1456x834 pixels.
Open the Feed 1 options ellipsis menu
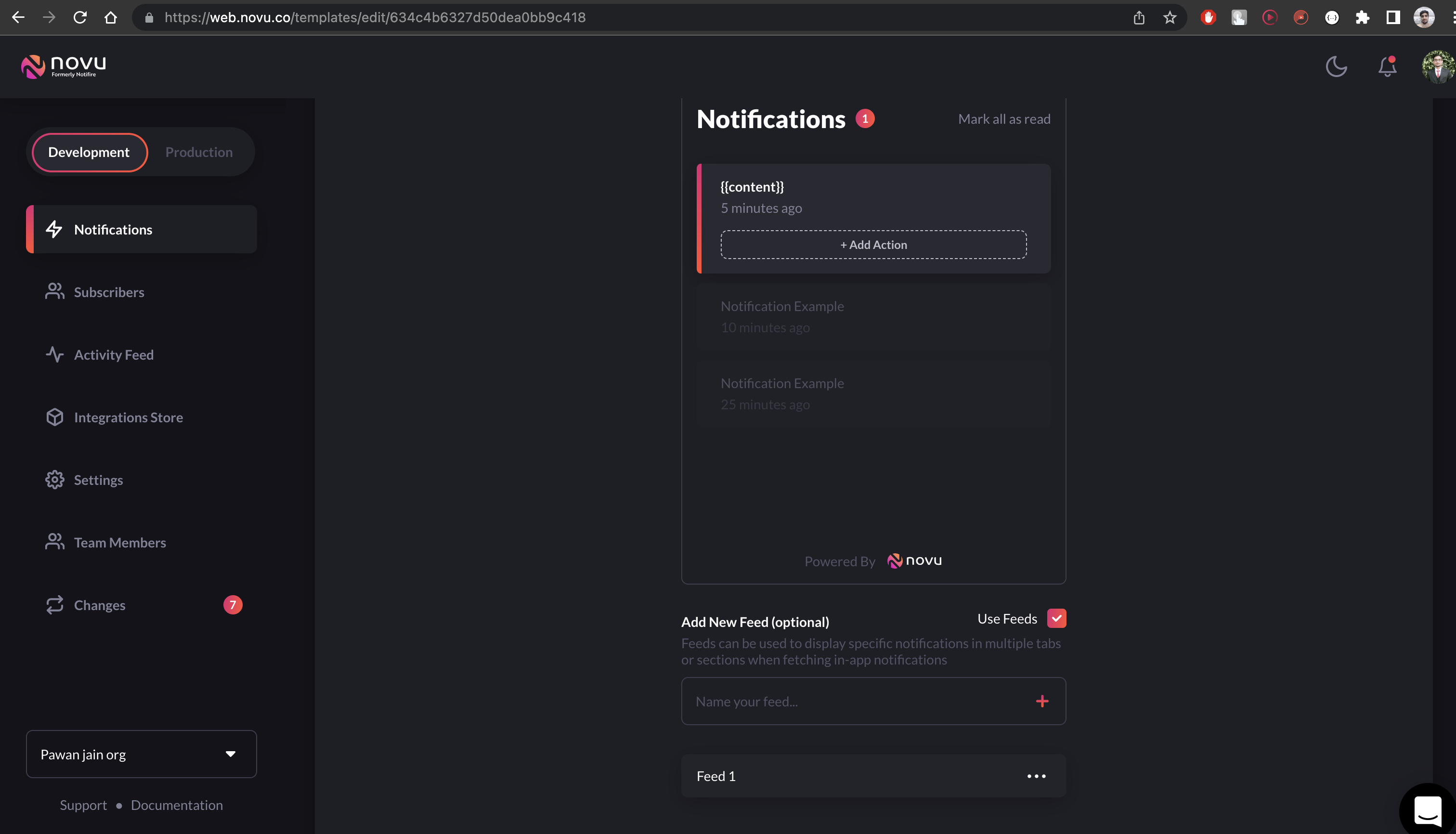click(x=1036, y=776)
